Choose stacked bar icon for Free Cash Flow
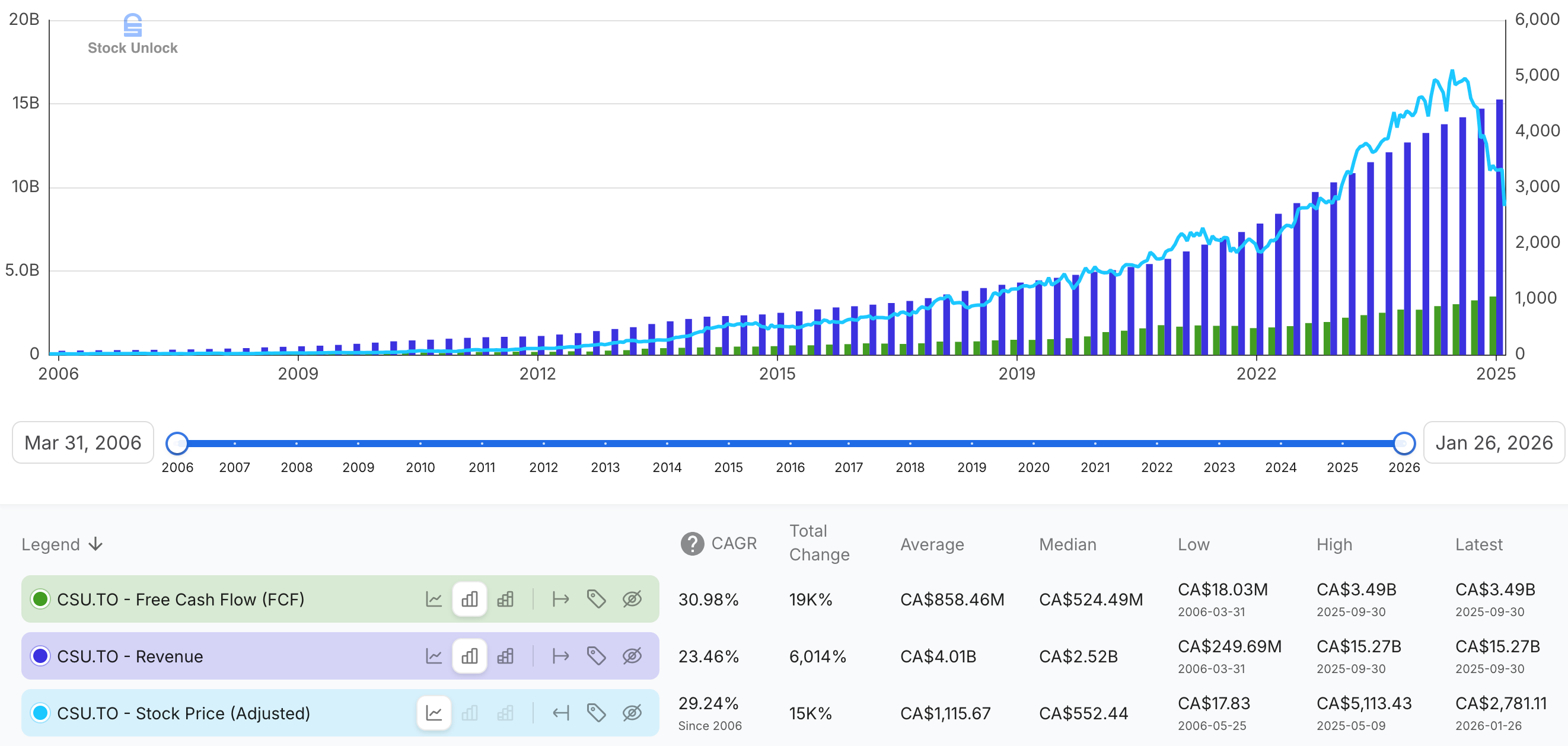This screenshot has width=1568, height=746. point(505,600)
